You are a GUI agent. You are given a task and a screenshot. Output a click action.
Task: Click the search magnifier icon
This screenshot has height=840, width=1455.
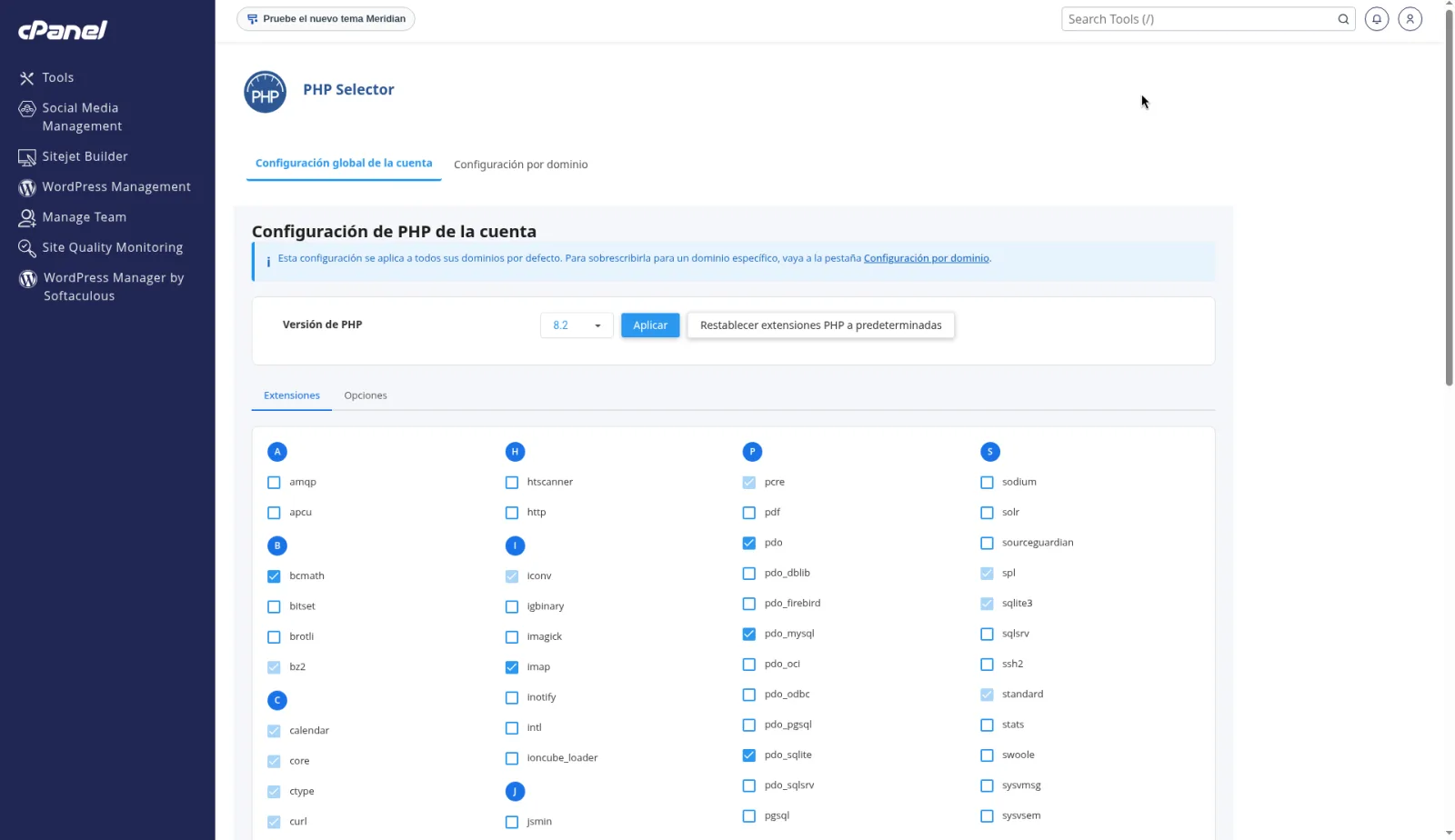coord(1343,19)
